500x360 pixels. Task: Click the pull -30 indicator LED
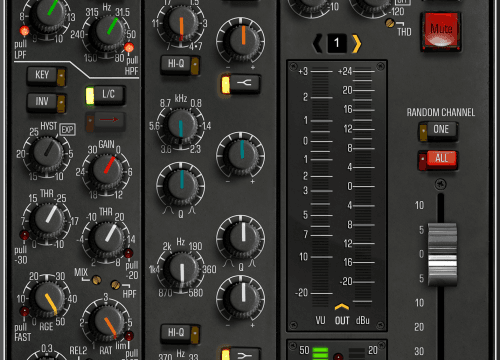pos(24,235)
